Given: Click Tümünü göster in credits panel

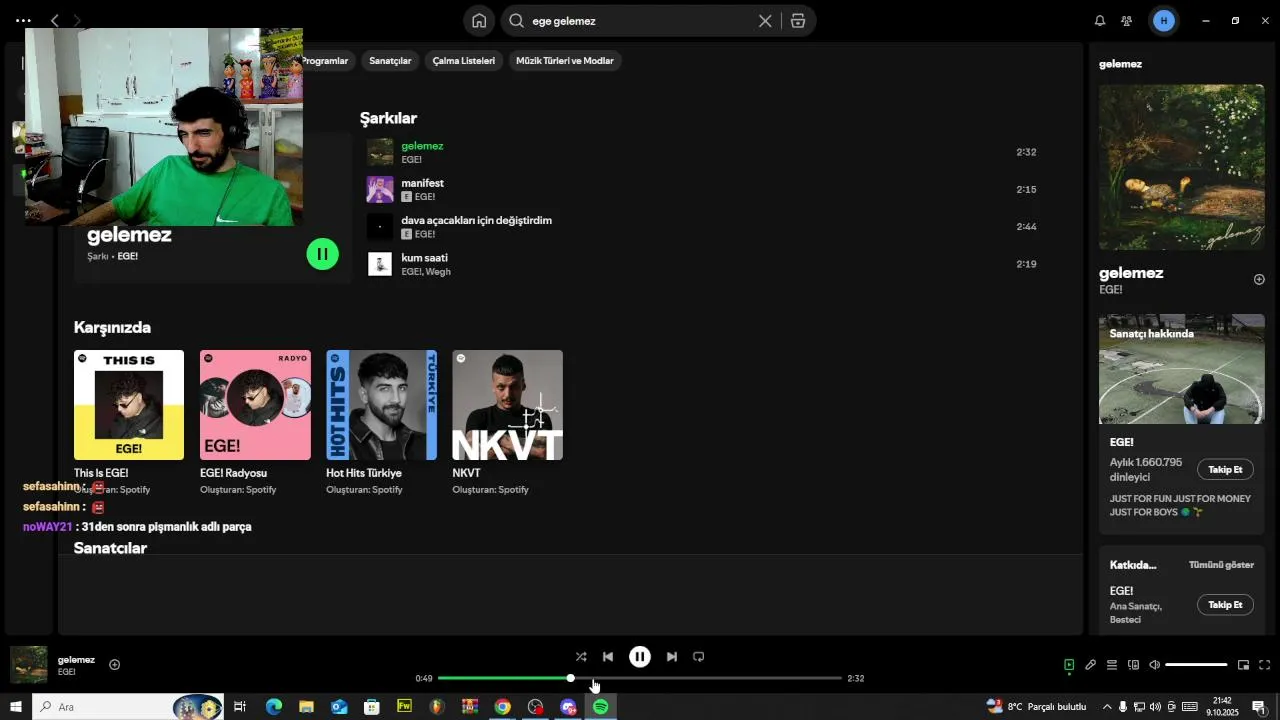Looking at the screenshot, I should [1221, 565].
